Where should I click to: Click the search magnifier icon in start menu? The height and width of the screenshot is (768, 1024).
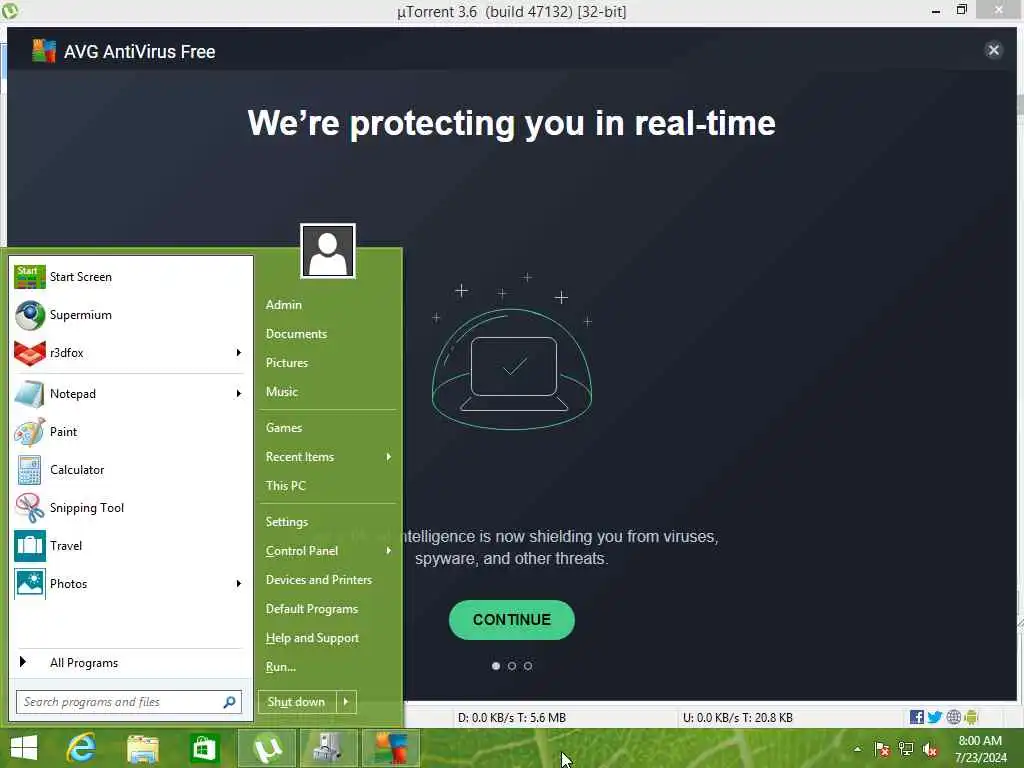pos(229,702)
